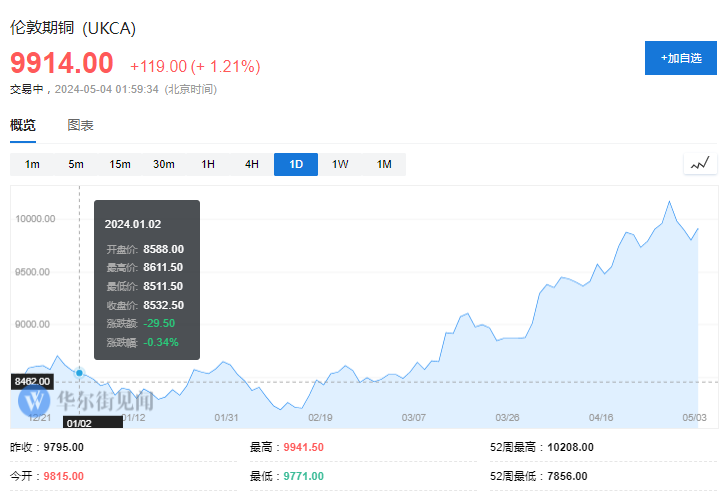Click the blue data point marker on chart
725x495 pixels.
[x=79, y=373]
